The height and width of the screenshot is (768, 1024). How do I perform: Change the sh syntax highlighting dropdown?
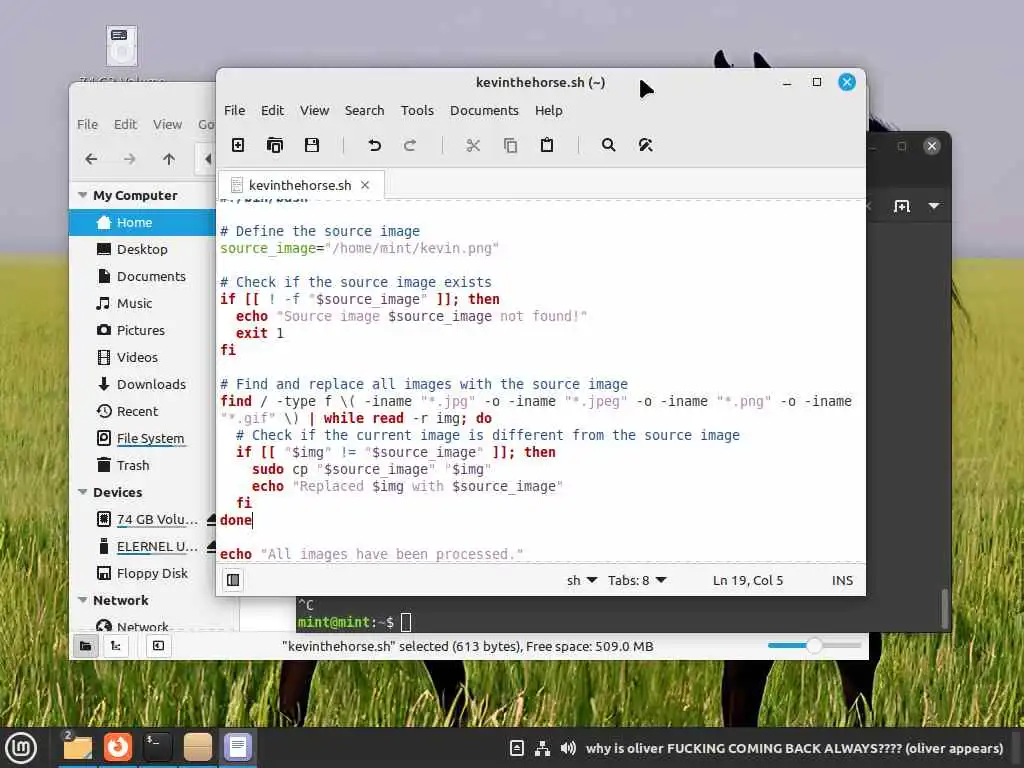(581, 580)
